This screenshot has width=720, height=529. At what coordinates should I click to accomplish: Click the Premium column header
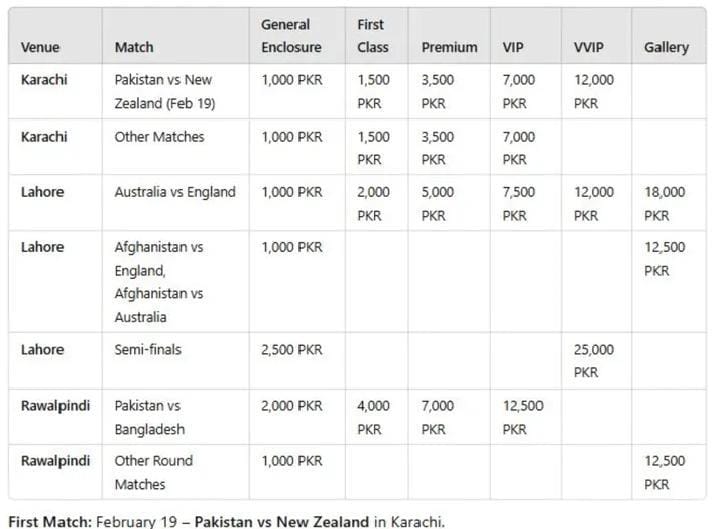click(x=449, y=47)
